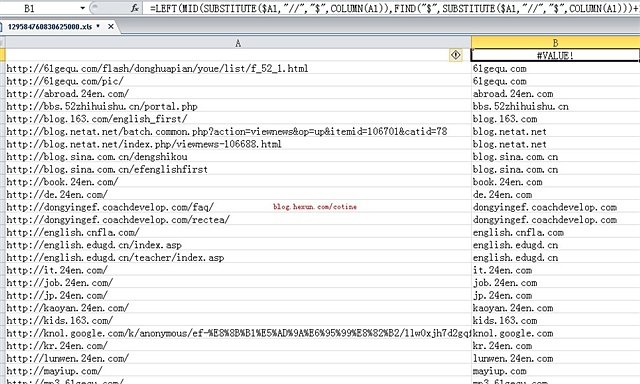
Task: Select cell http://english.edugd.cn/teacher/index.asp
Action: (238, 257)
